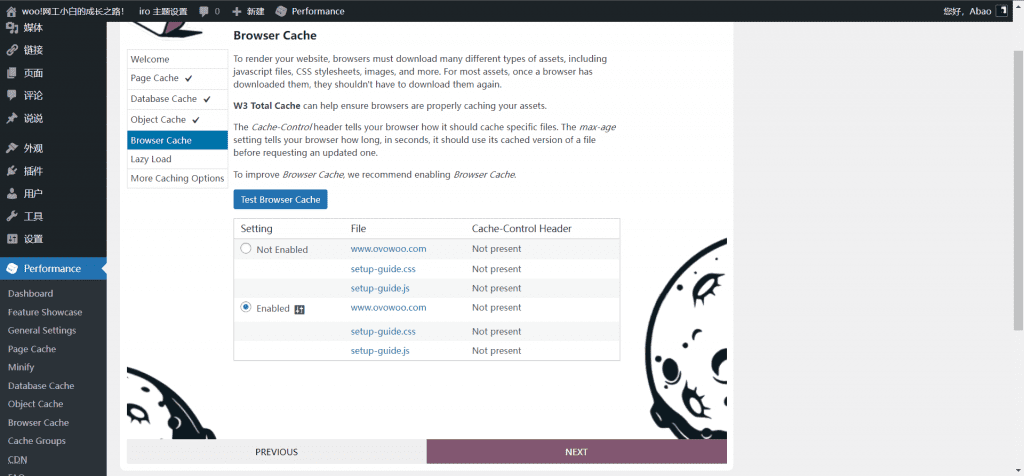This screenshot has width=1024, height=476.
Task: Click the Performance cube icon in admin bar
Action: click(x=281, y=11)
